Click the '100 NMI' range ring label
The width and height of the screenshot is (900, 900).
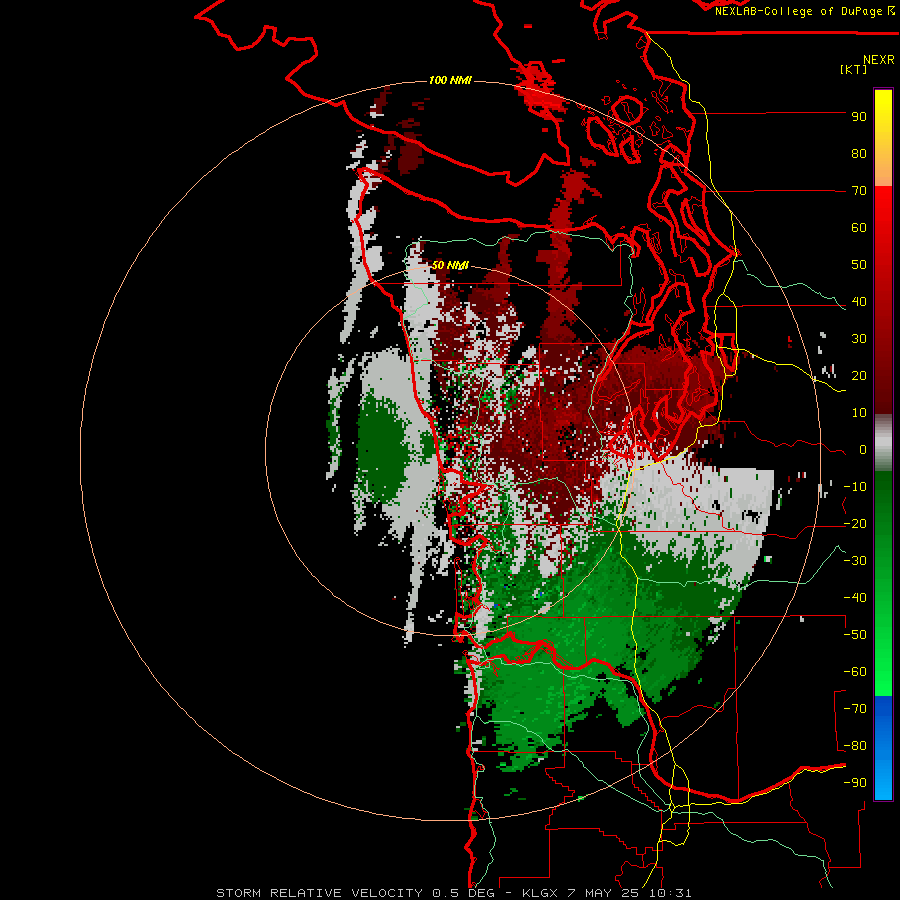tap(450, 80)
